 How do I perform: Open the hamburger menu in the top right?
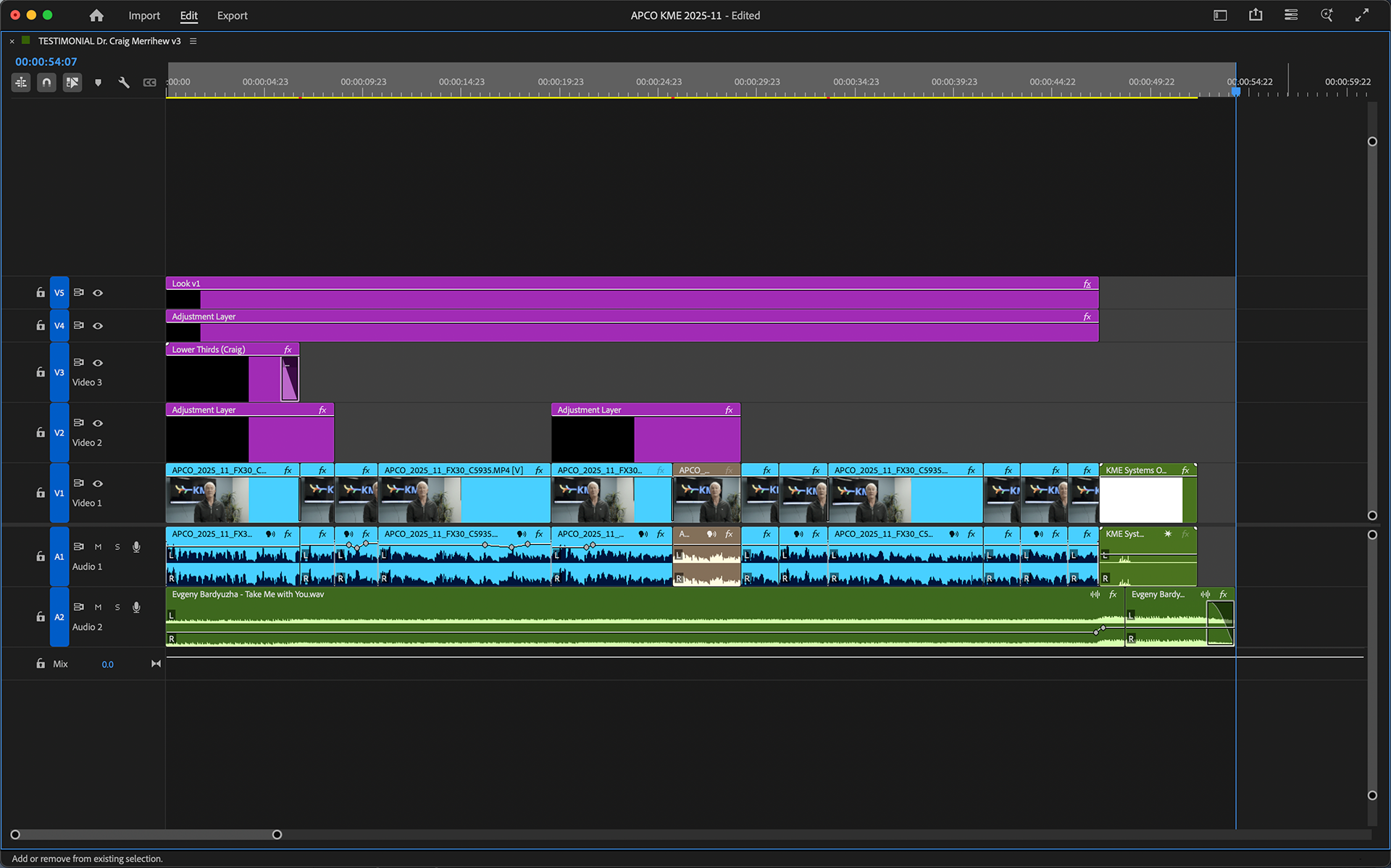coord(1290,14)
